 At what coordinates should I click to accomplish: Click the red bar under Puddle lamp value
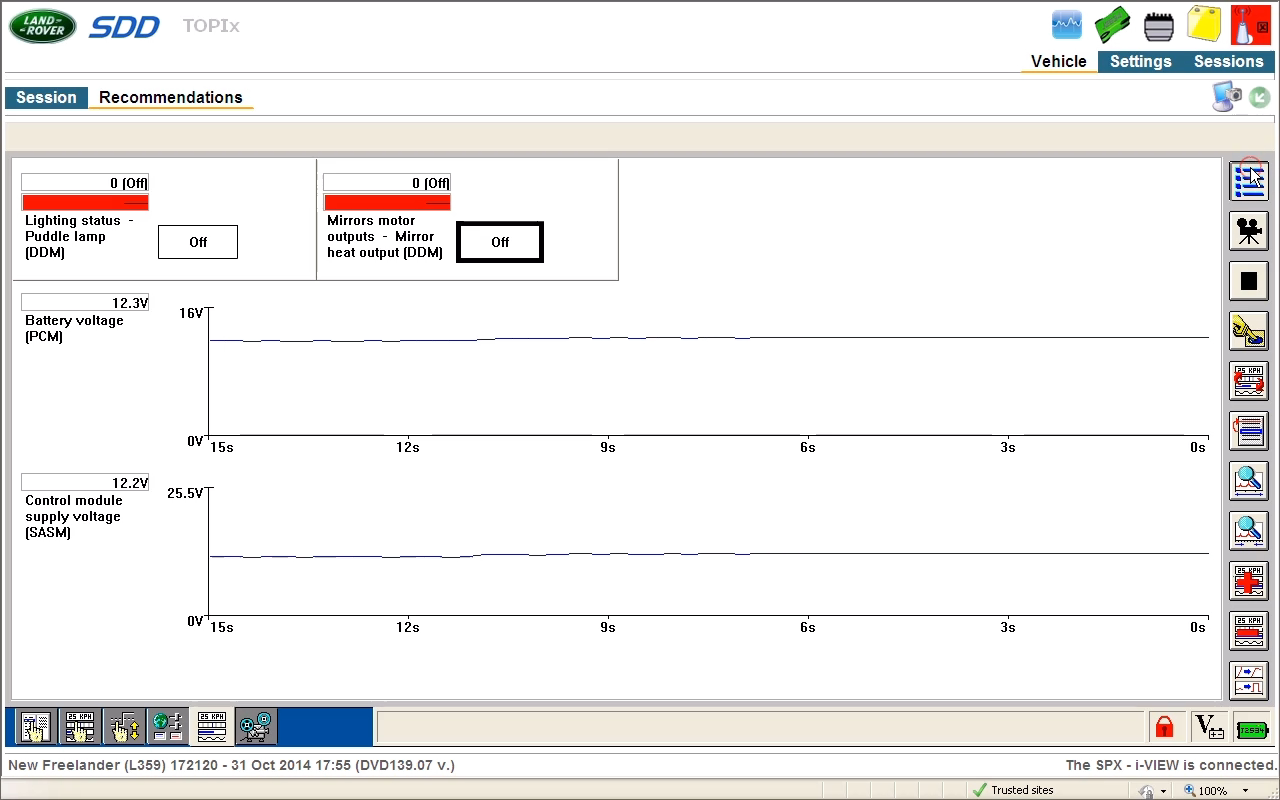(85, 202)
